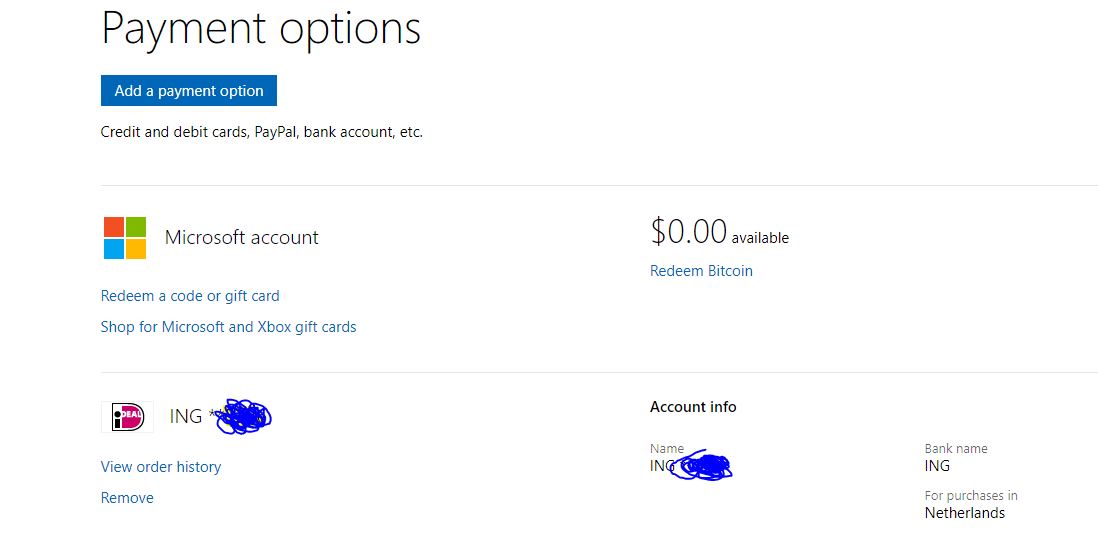Click the Add a payment option button
1098x558 pixels.
click(188, 90)
